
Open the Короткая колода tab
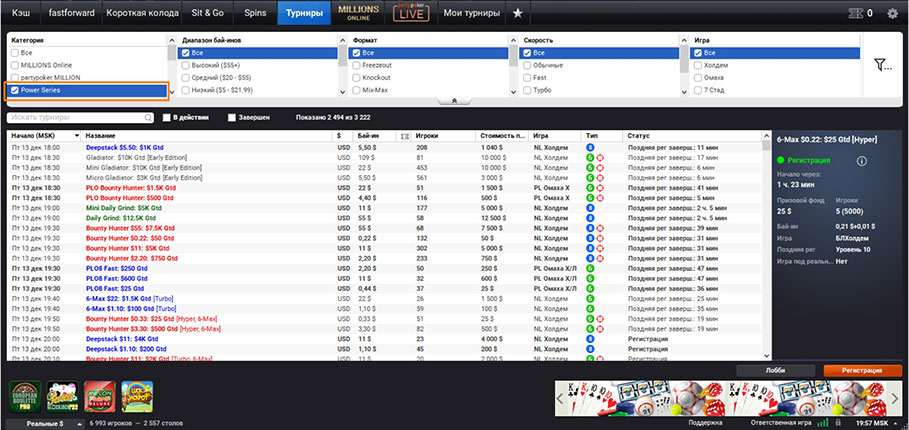pos(142,13)
